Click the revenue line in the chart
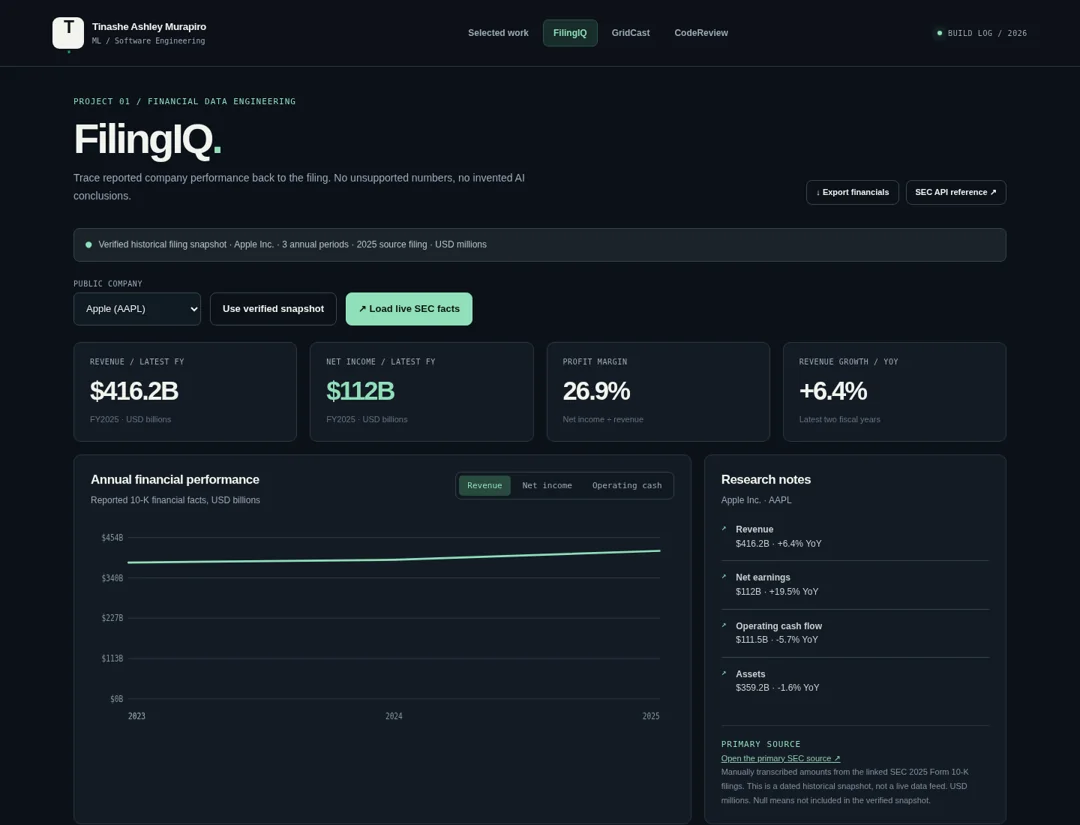Image resolution: width=1080 pixels, height=825 pixels. [x=394, y=559]
